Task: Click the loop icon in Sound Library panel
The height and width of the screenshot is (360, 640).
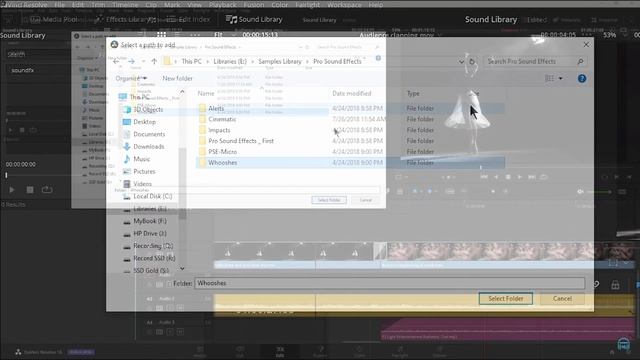Action: pos(47,190)
